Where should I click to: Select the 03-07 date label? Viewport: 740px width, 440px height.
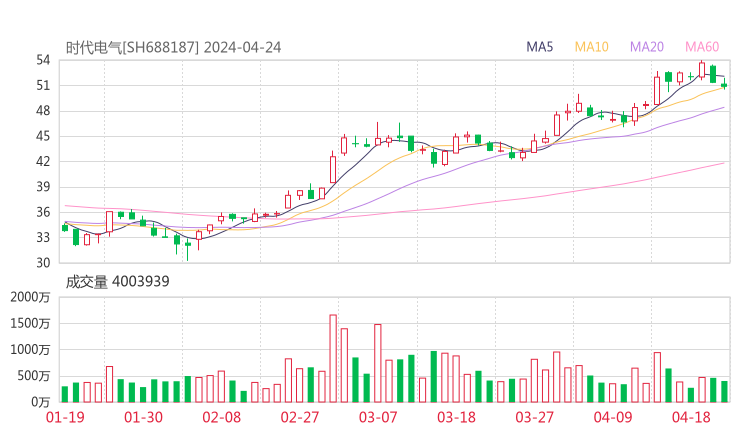tap(378, 417)
